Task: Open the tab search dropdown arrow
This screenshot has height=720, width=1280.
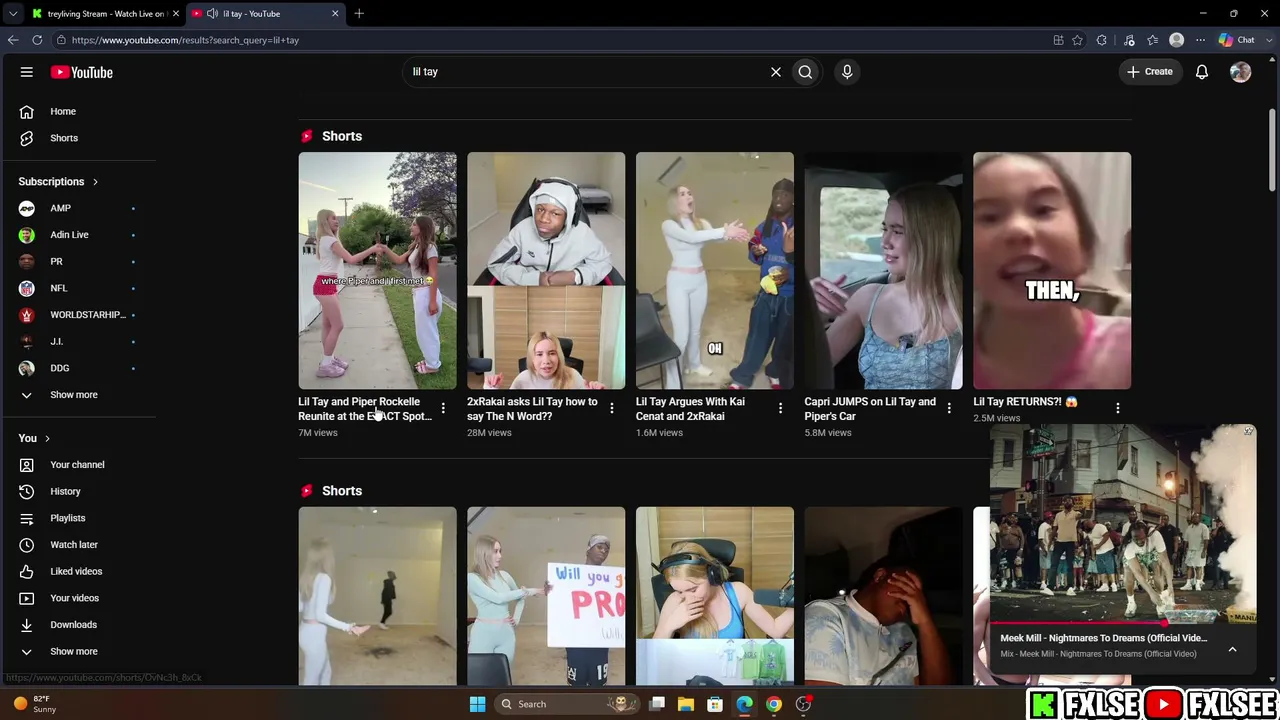Action: click(x=12, y=14)
